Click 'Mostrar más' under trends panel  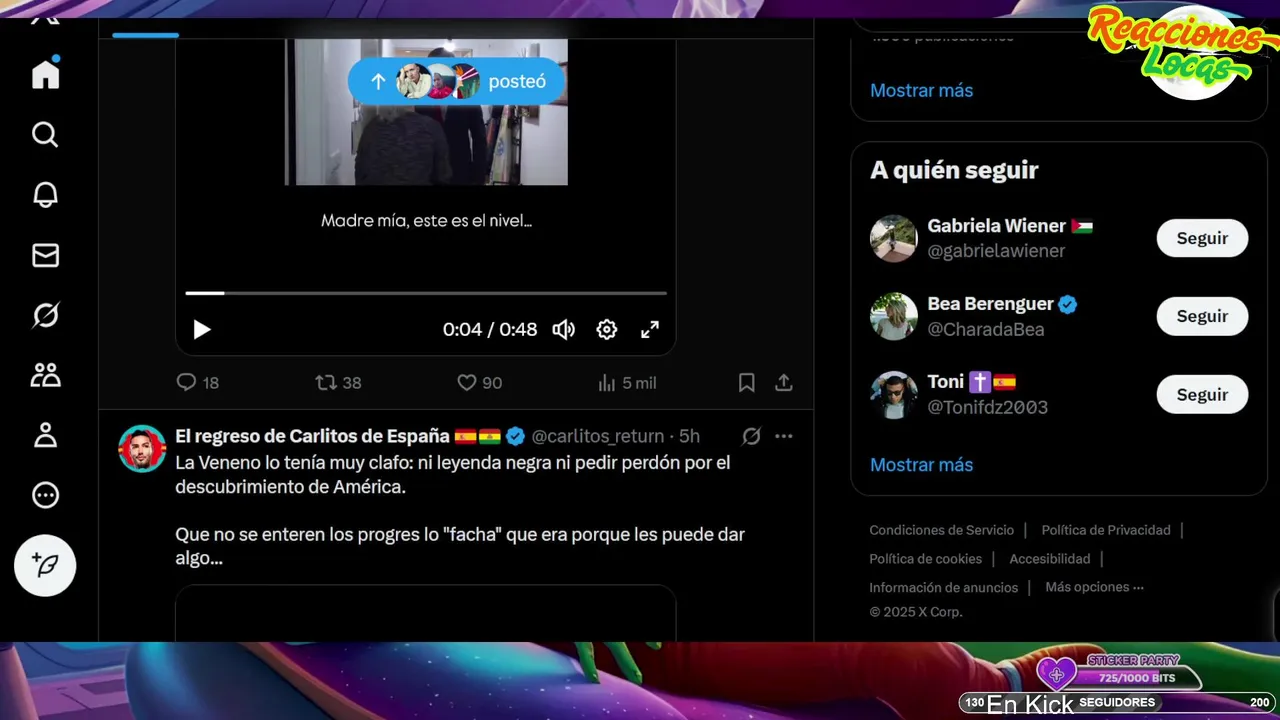921,90
